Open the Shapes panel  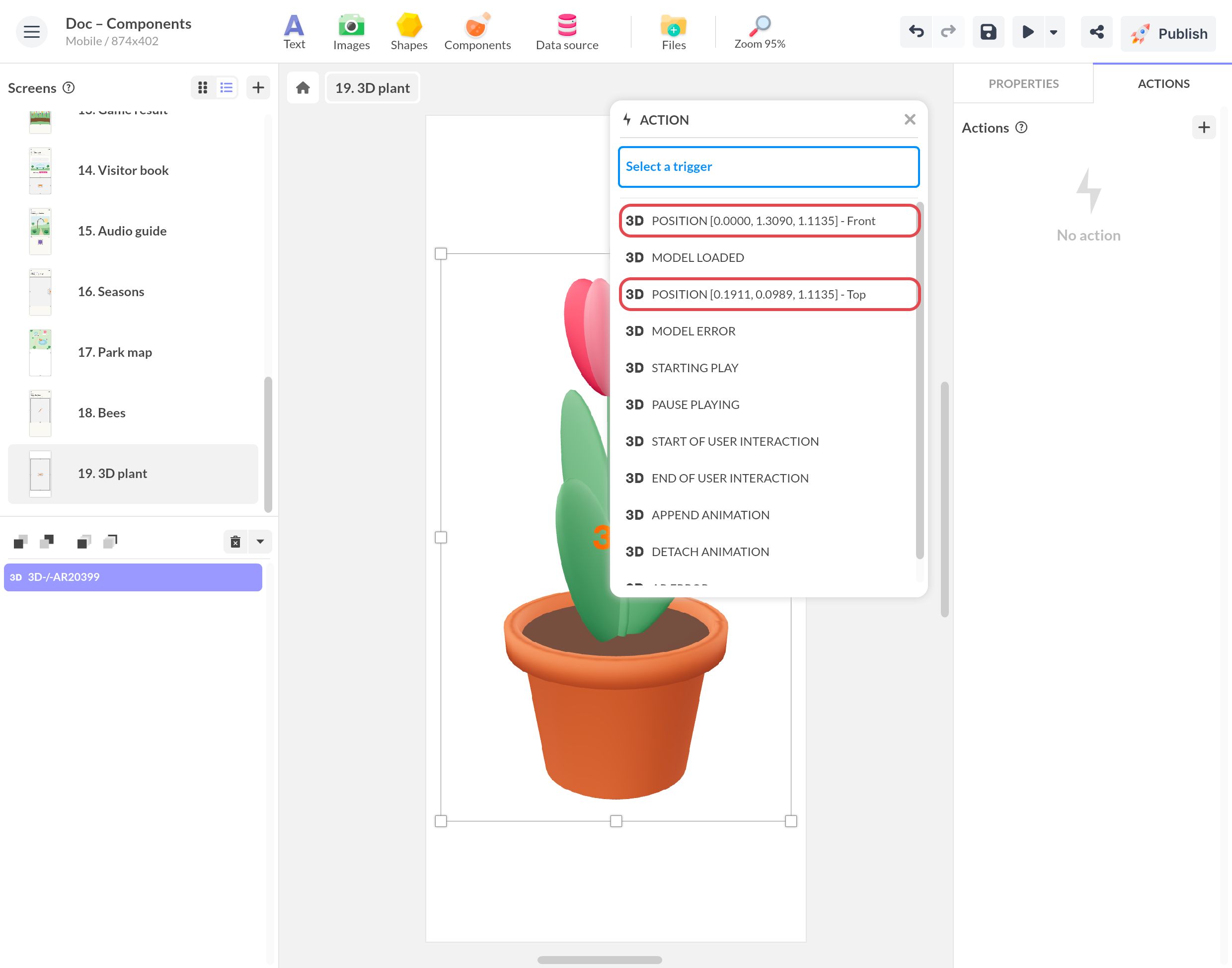coord(408,32)
